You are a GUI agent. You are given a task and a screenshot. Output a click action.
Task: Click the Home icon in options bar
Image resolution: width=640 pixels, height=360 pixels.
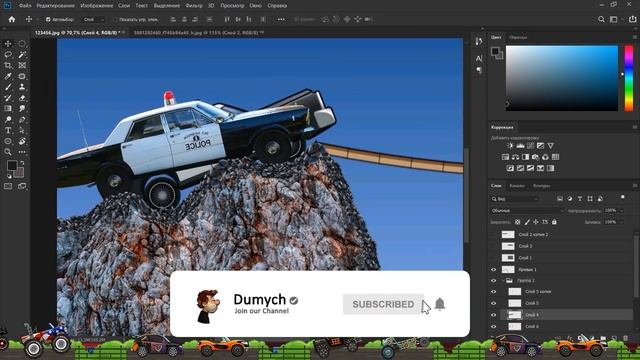click(12, 19)
